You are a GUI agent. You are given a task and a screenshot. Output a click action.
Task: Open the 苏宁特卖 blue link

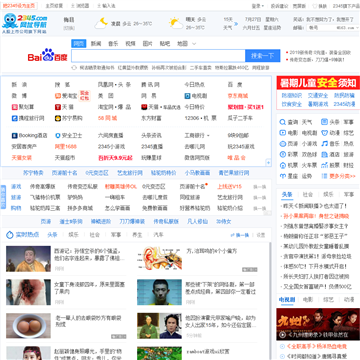(x=33, y=173)
